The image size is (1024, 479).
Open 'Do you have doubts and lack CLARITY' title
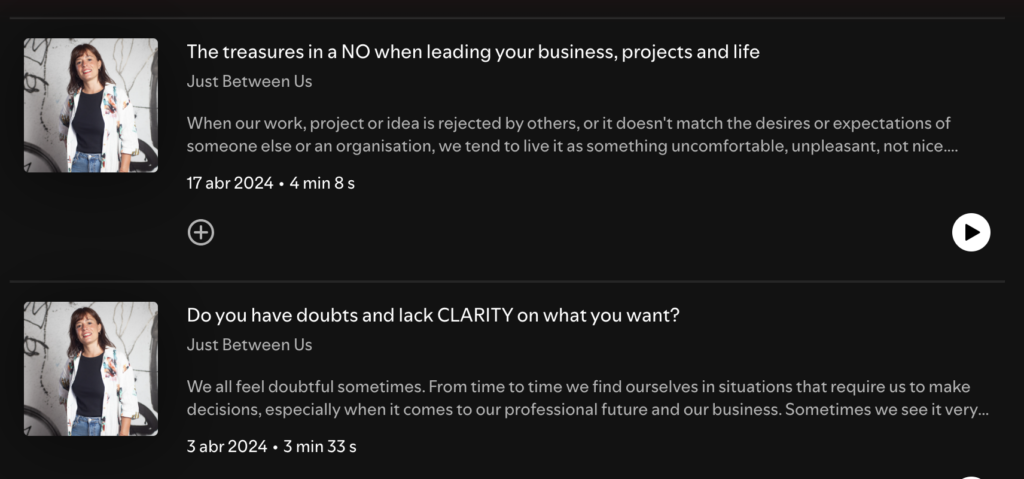coord(433,315)
